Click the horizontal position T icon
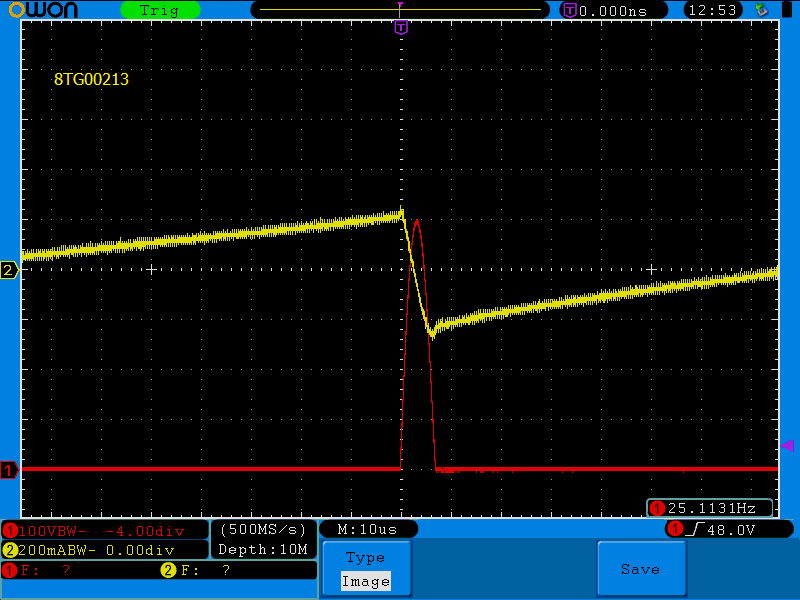800x600 pixels. click(x=569, y=10)
